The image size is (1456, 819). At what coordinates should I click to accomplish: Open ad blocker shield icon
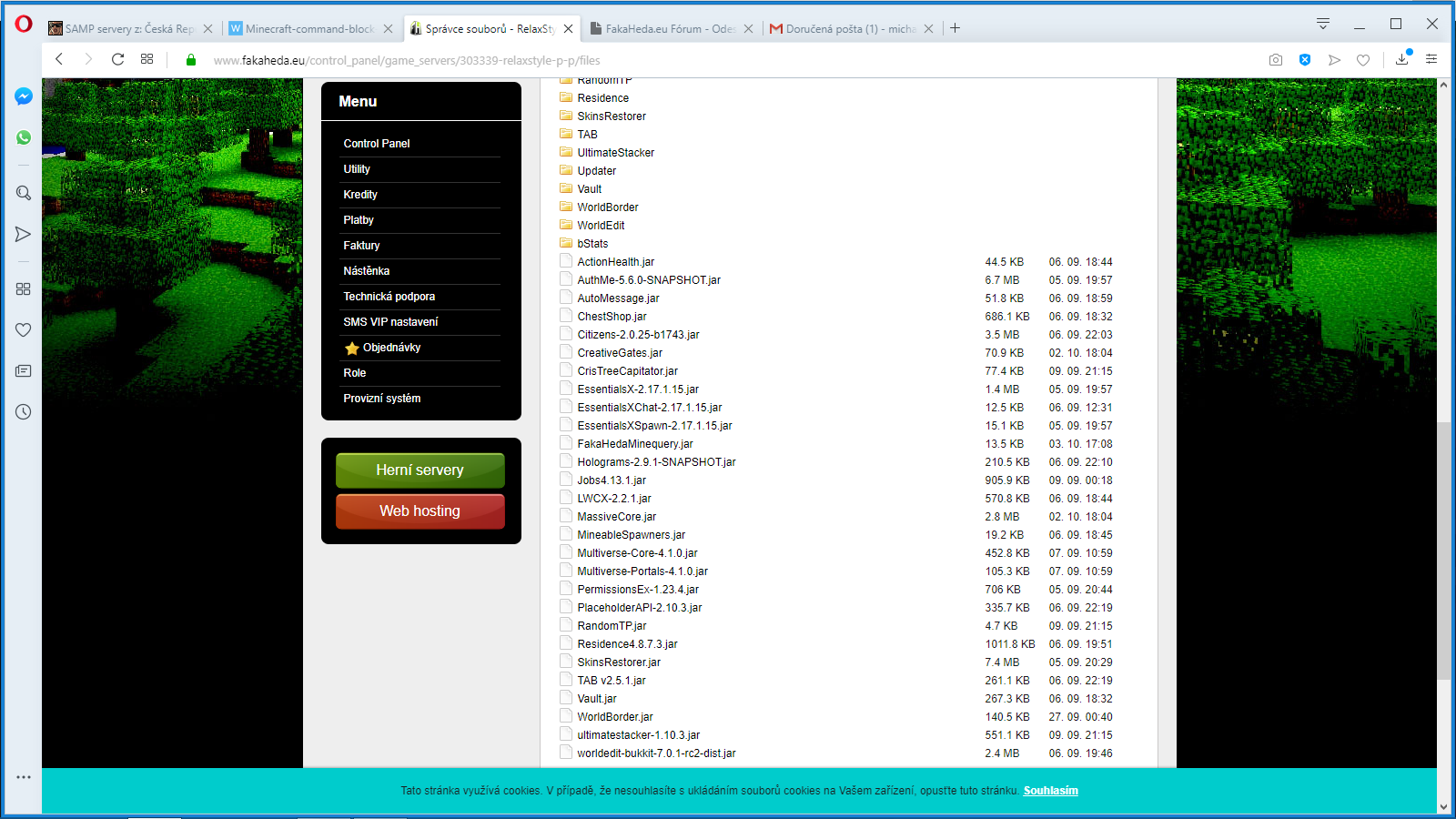[1305, 59]
